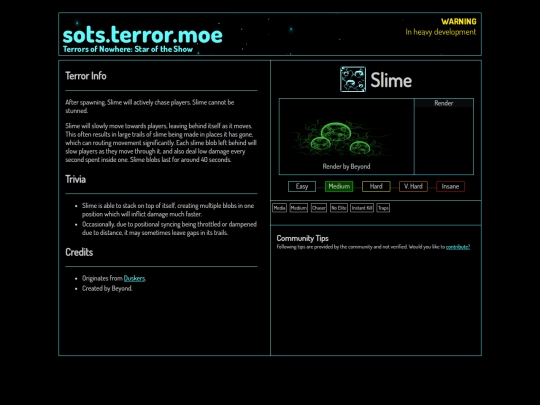Open the sots.terror.moe site title
Image resolution: width=540 pixels, height=405 pixels.
coord(143,35)
